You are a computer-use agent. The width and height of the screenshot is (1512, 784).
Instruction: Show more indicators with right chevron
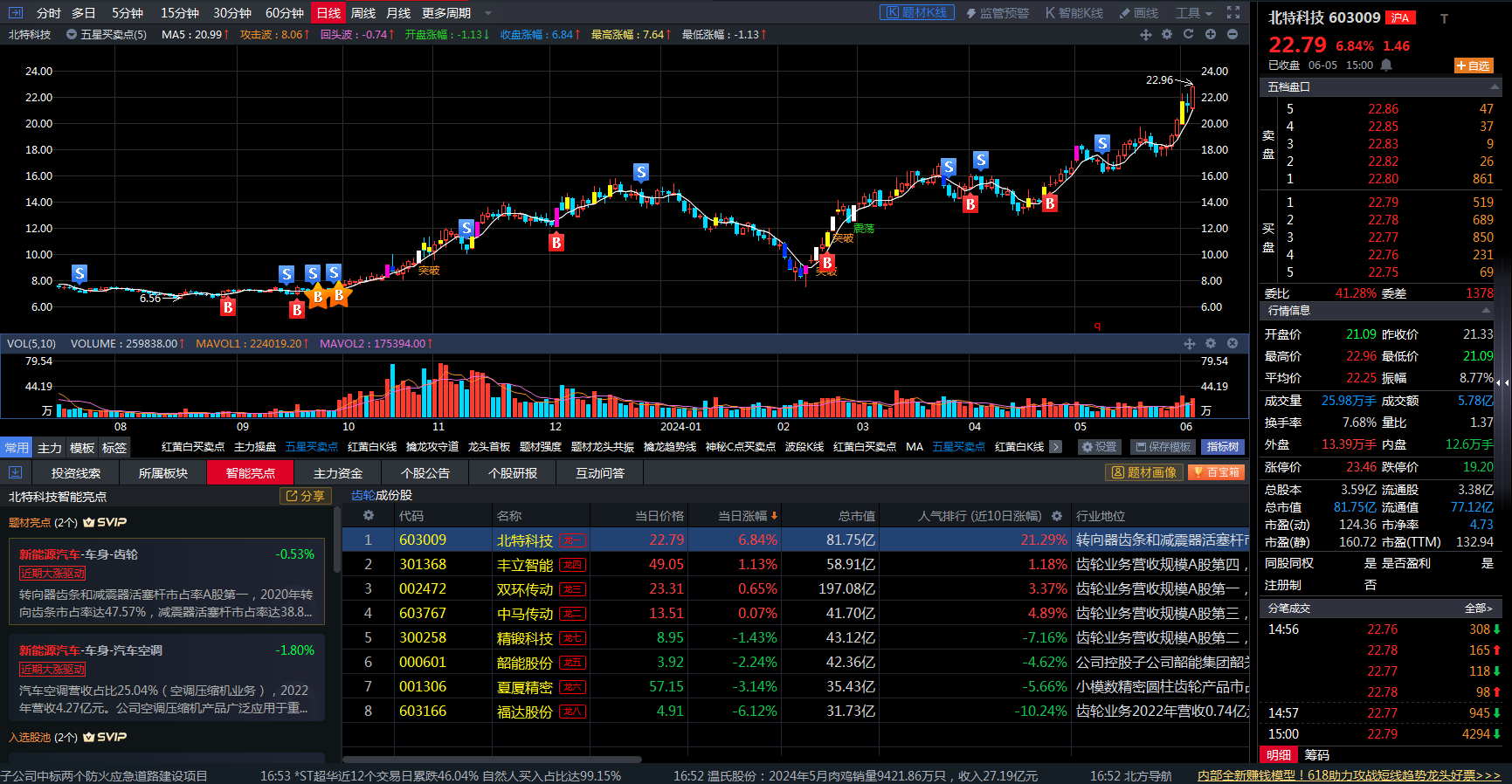click(x=1055, y=446)
